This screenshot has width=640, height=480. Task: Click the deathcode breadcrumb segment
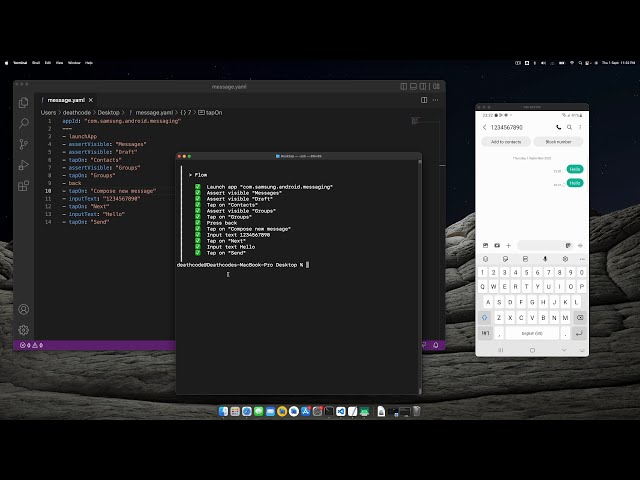tap(77, 113)
